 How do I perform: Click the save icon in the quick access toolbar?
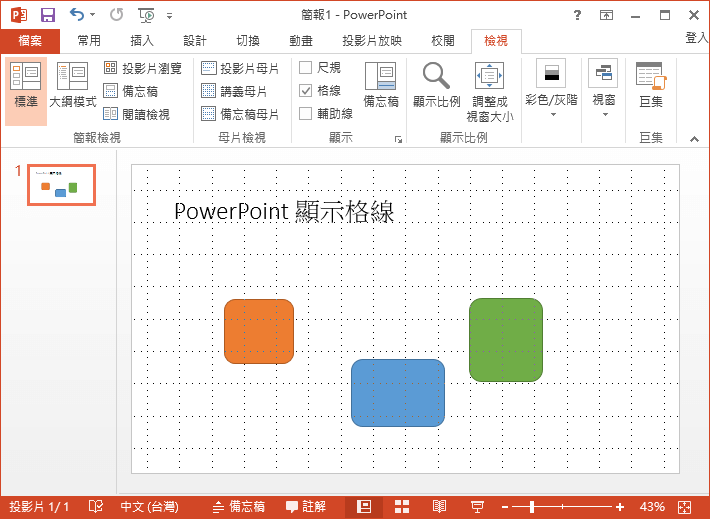tap(48, 15)
